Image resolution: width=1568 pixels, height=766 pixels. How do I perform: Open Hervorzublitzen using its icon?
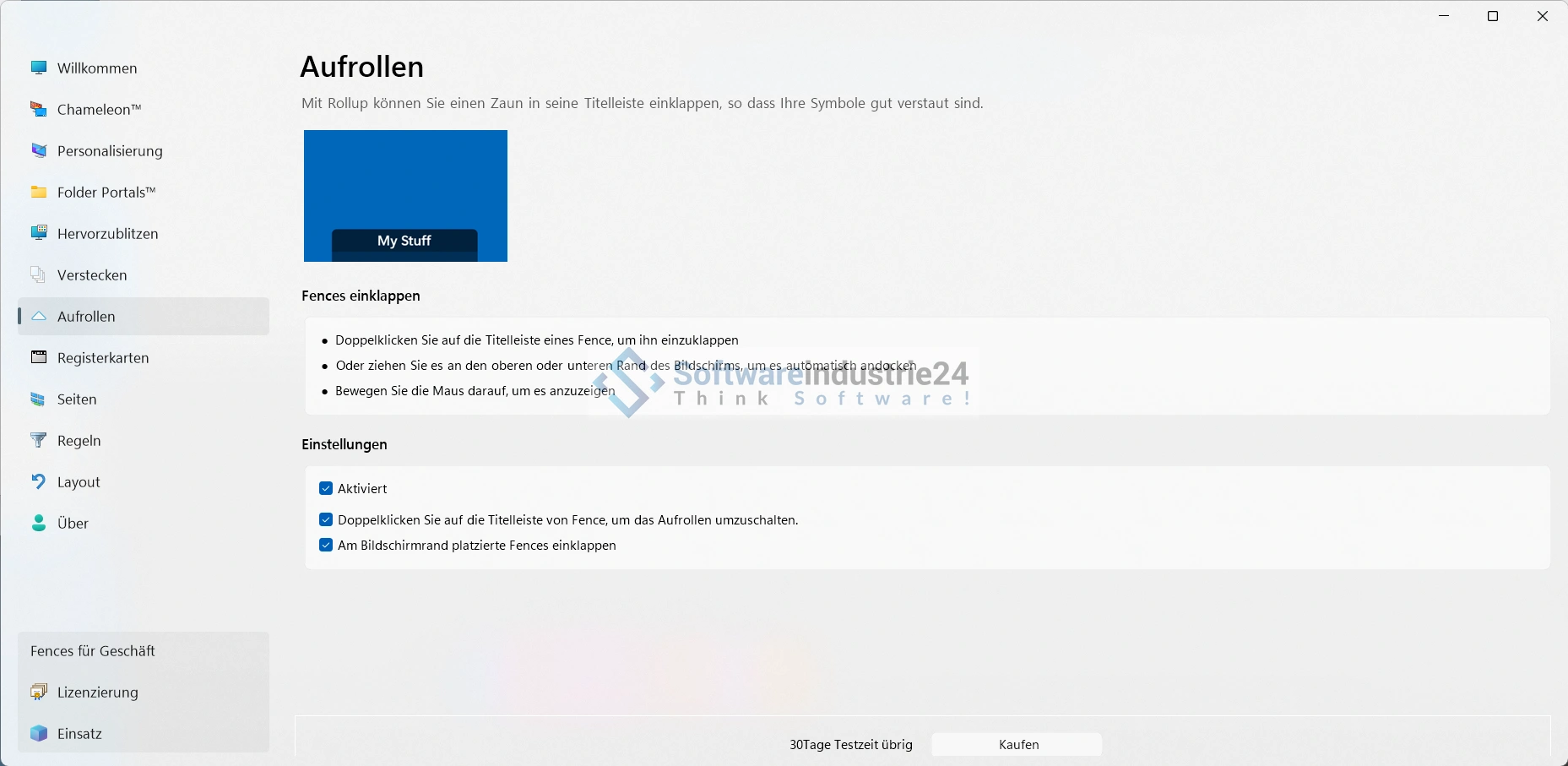pyautogui.click(x=39, y=234)
